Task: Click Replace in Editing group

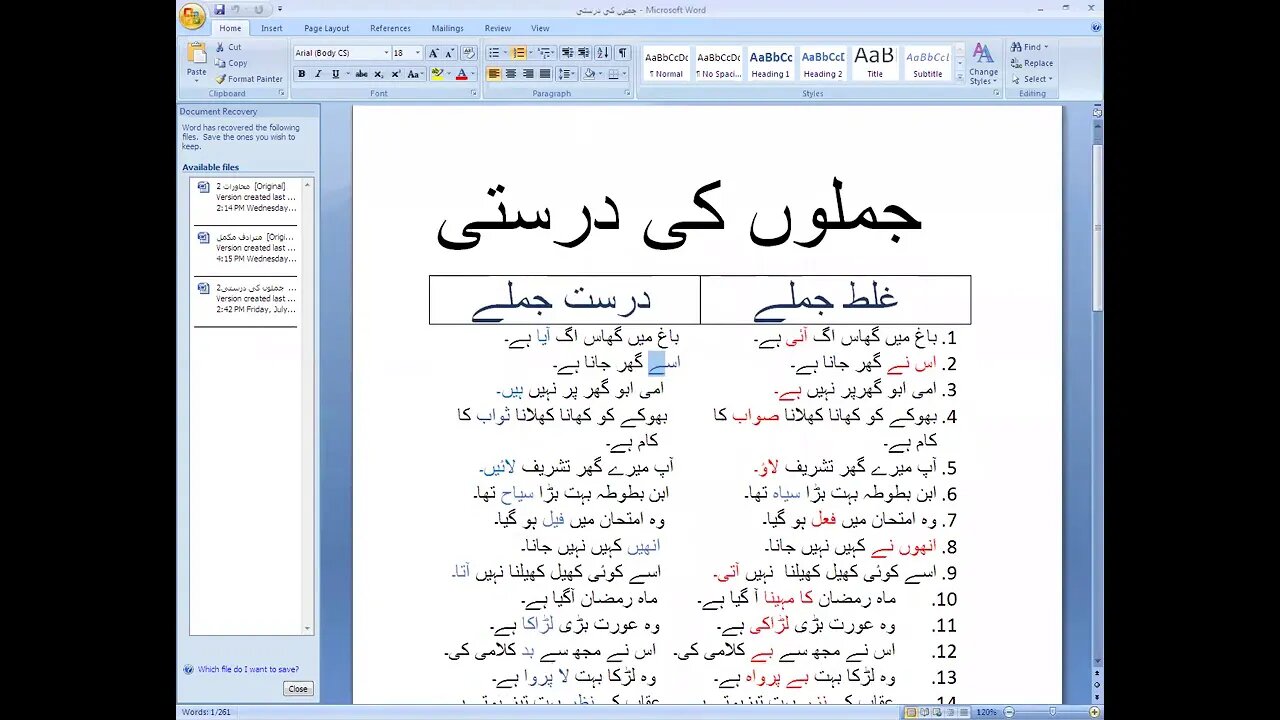Action: click(1032, 63)
